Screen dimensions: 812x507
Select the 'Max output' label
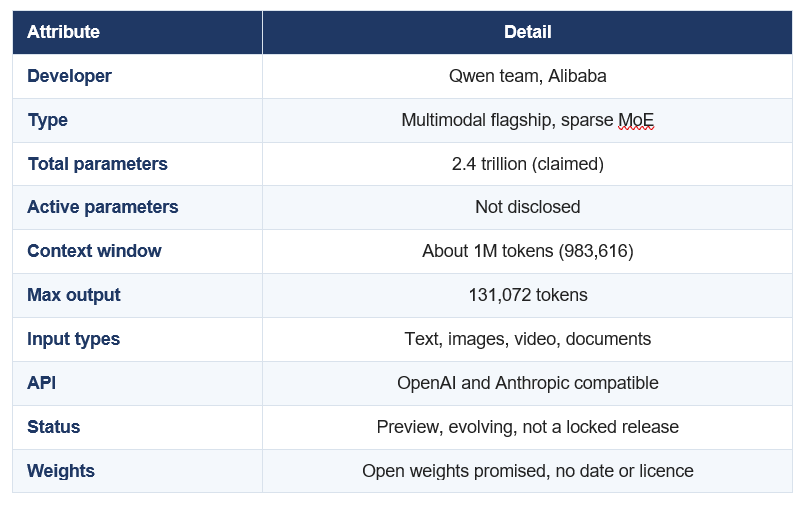[x=74, y=295]
